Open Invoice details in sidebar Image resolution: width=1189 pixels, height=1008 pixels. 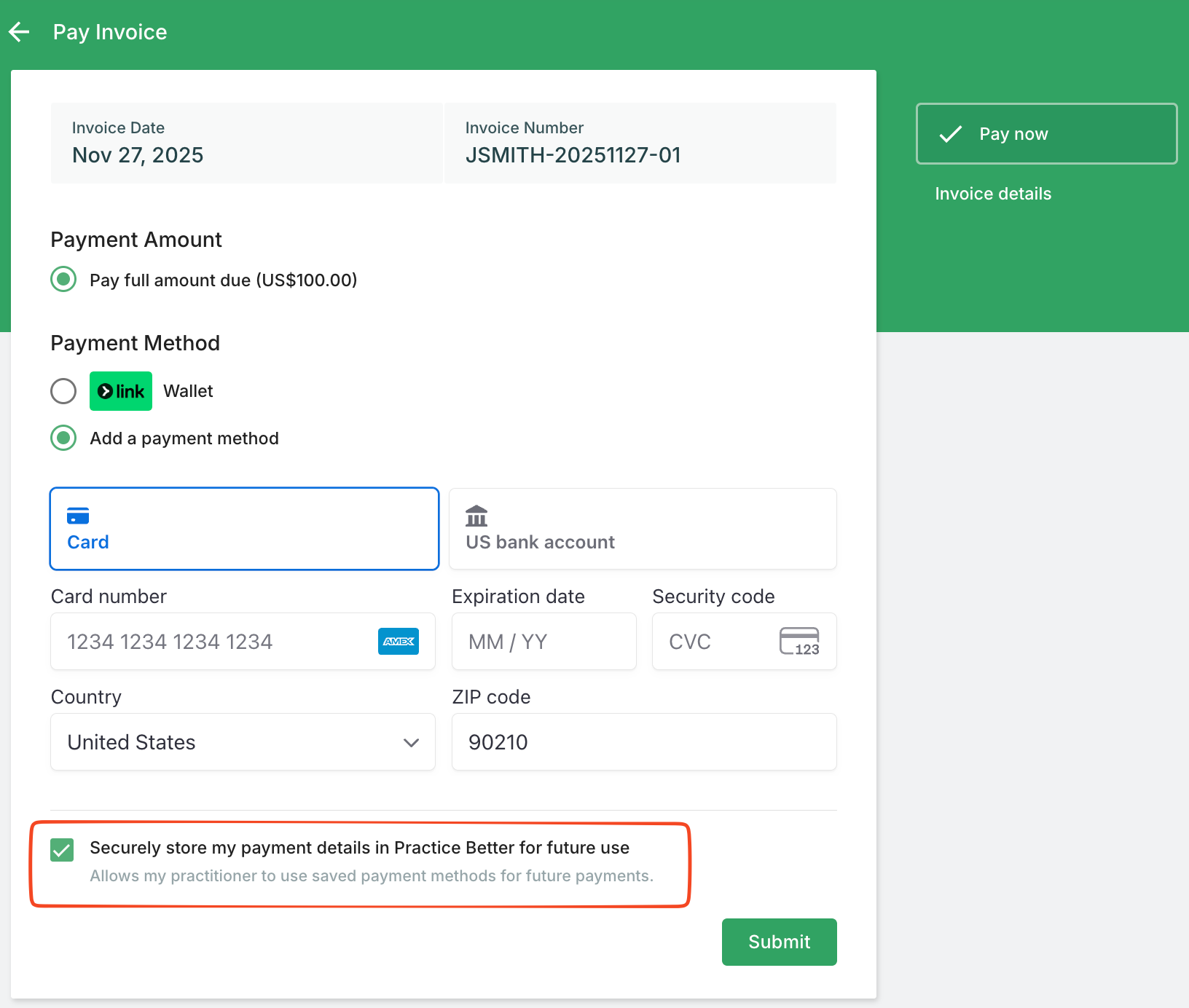tap(993, 194)
